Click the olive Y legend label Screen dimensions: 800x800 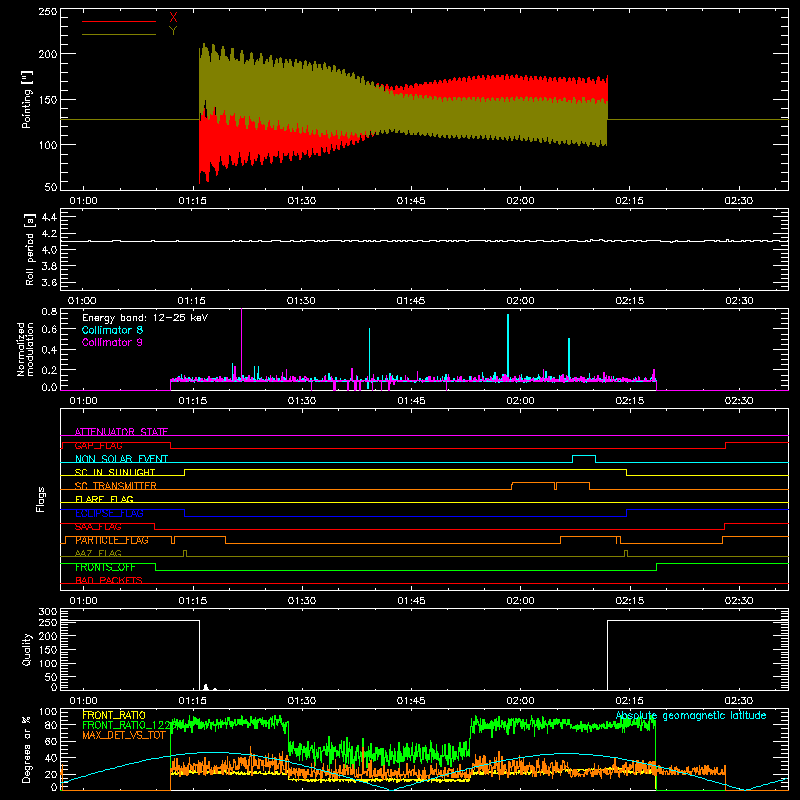click(173, 31)
